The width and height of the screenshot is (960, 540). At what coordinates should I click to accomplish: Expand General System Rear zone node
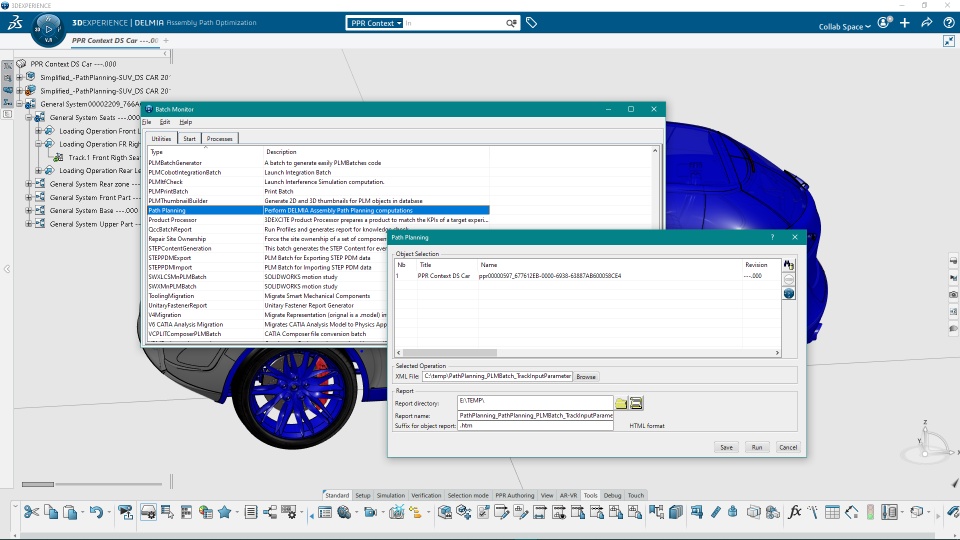(28, 184)
